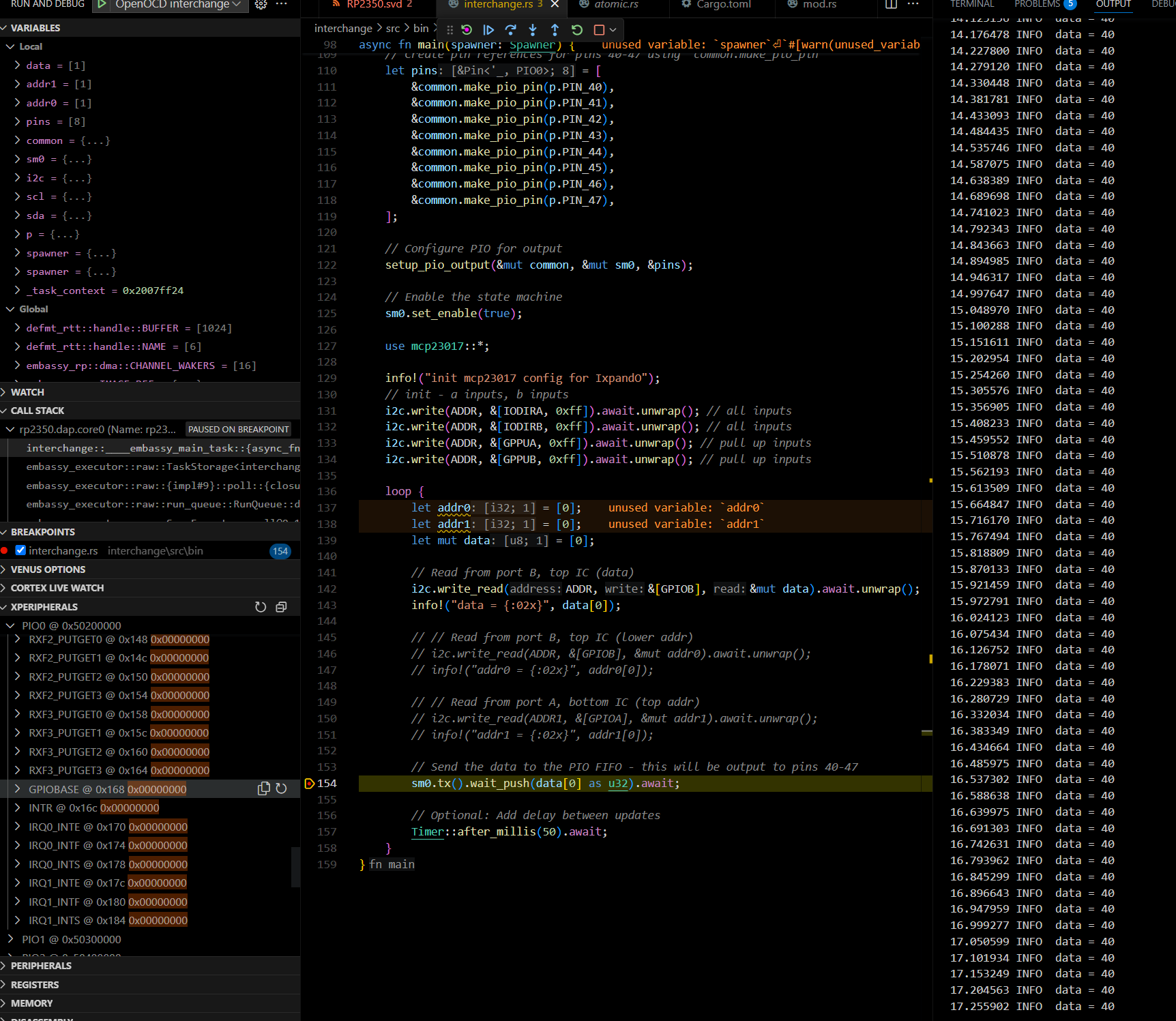Uncheck the interchange.rs breakpoint checkbox

pos(20,550)
